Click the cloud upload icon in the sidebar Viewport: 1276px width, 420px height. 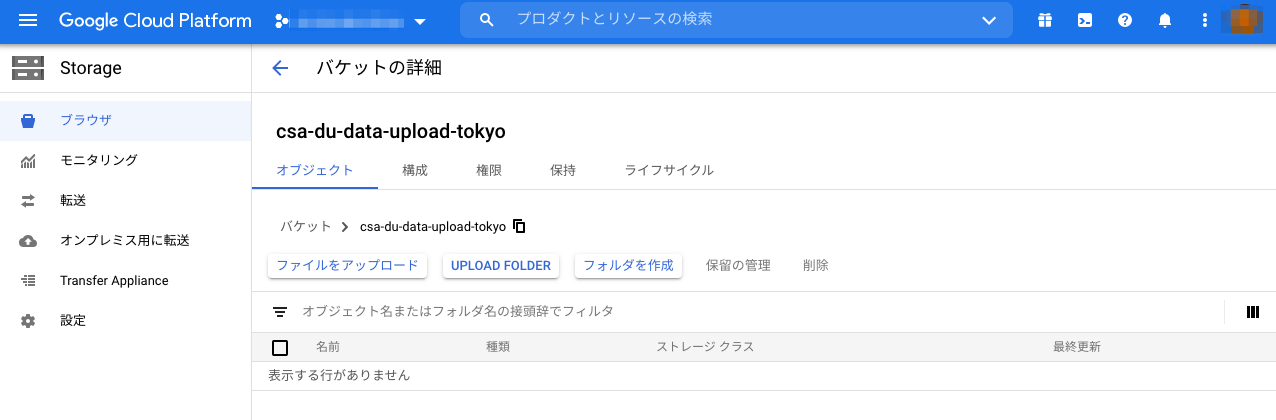tap(28, 240)
